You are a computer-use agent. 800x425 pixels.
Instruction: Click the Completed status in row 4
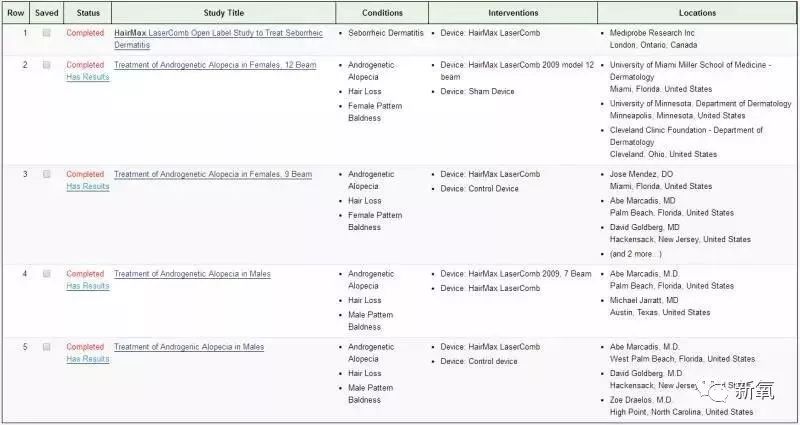[85, 273]
